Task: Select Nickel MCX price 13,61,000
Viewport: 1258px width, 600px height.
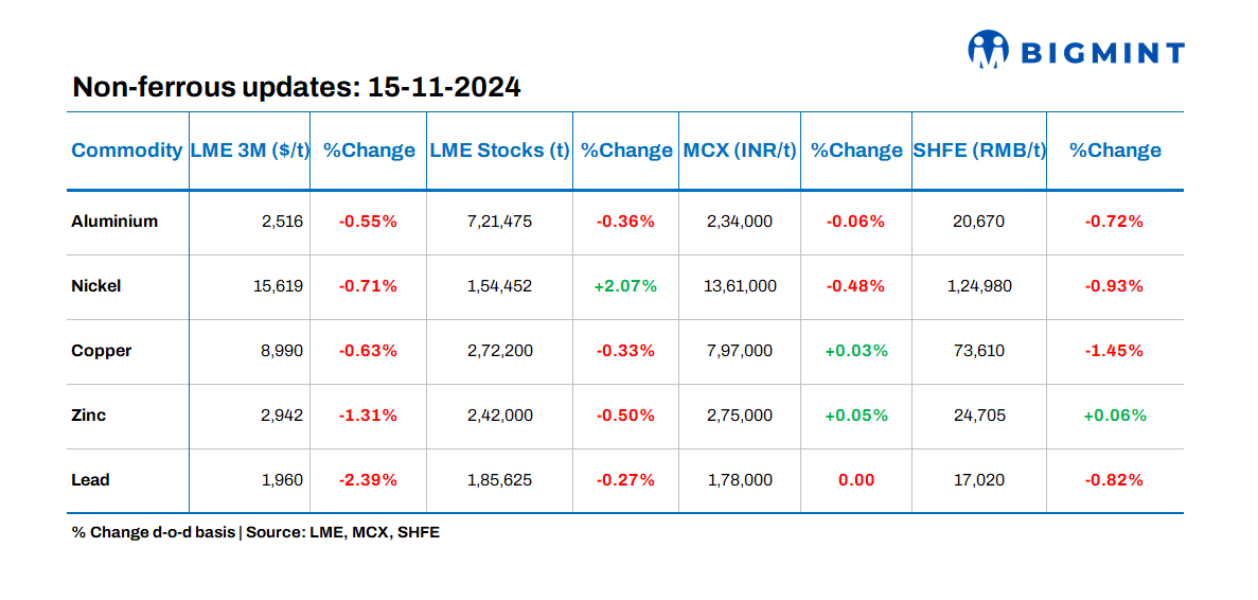Action: pyautogui.click(x=740, y=286)
